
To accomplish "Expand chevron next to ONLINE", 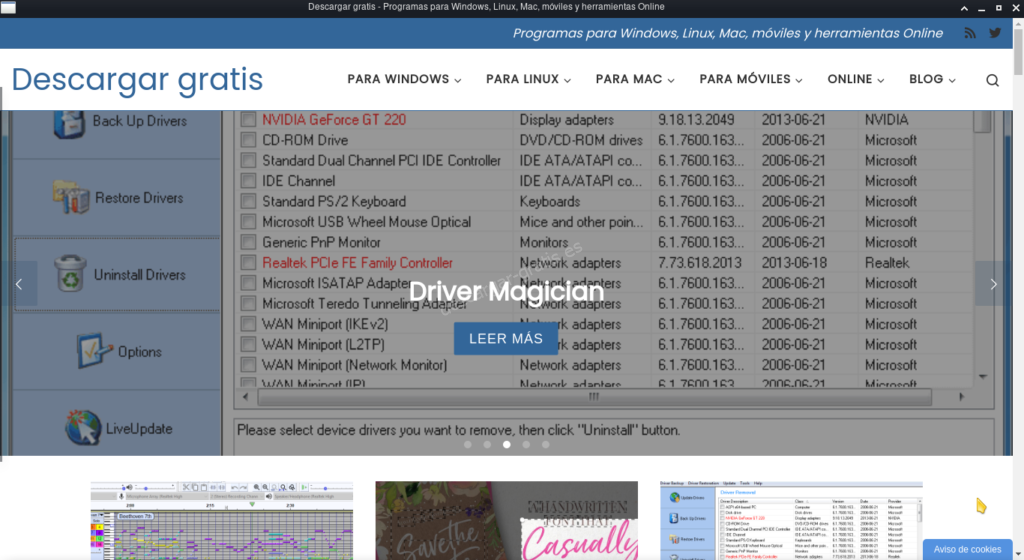I will 880,80.
